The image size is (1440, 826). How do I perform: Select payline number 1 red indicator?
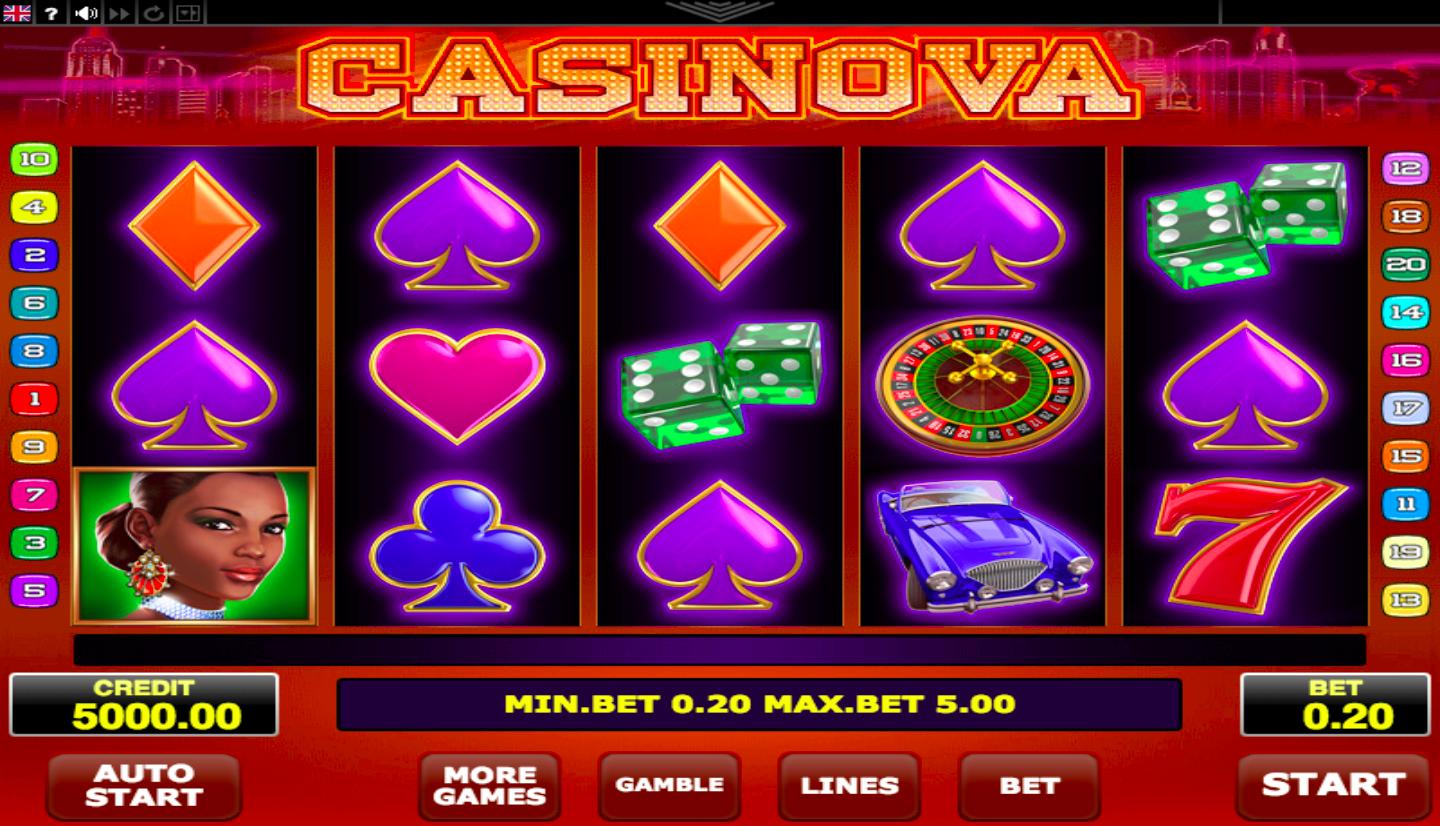coord(34,399)
